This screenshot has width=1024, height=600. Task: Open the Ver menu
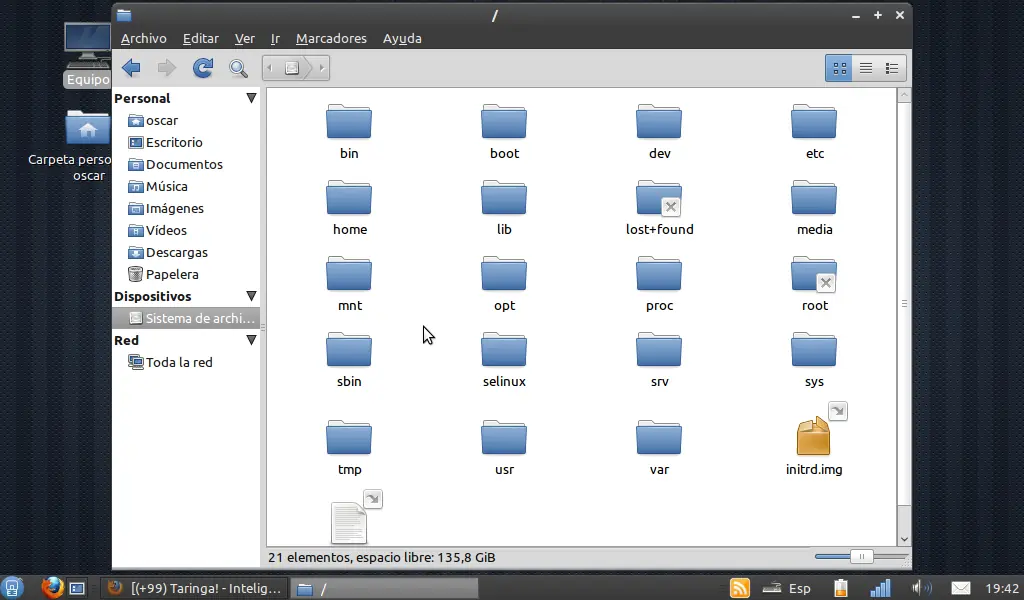pyautogui.click(x=245, y=39)
